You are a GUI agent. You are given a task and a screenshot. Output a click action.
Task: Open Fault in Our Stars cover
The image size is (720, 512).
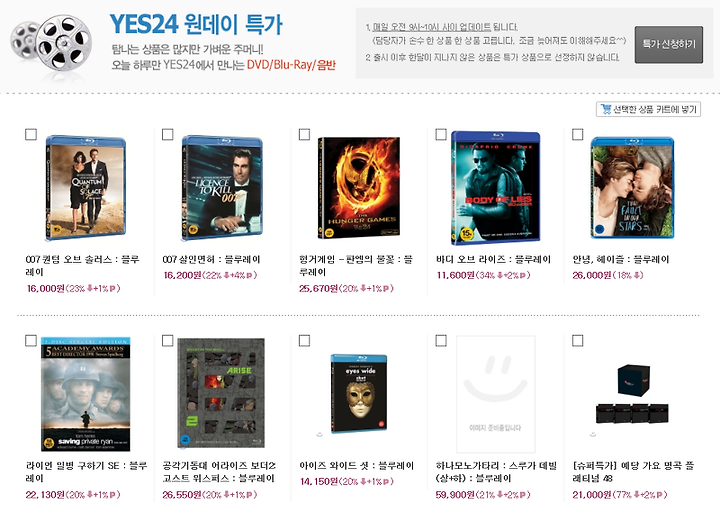632,188
